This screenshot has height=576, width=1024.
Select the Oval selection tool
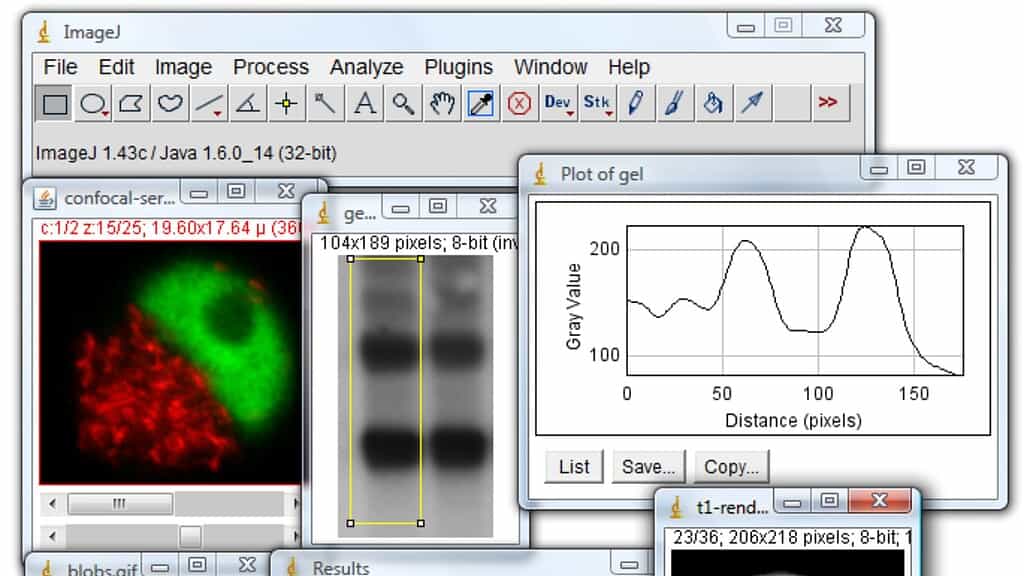click(93, 104)
